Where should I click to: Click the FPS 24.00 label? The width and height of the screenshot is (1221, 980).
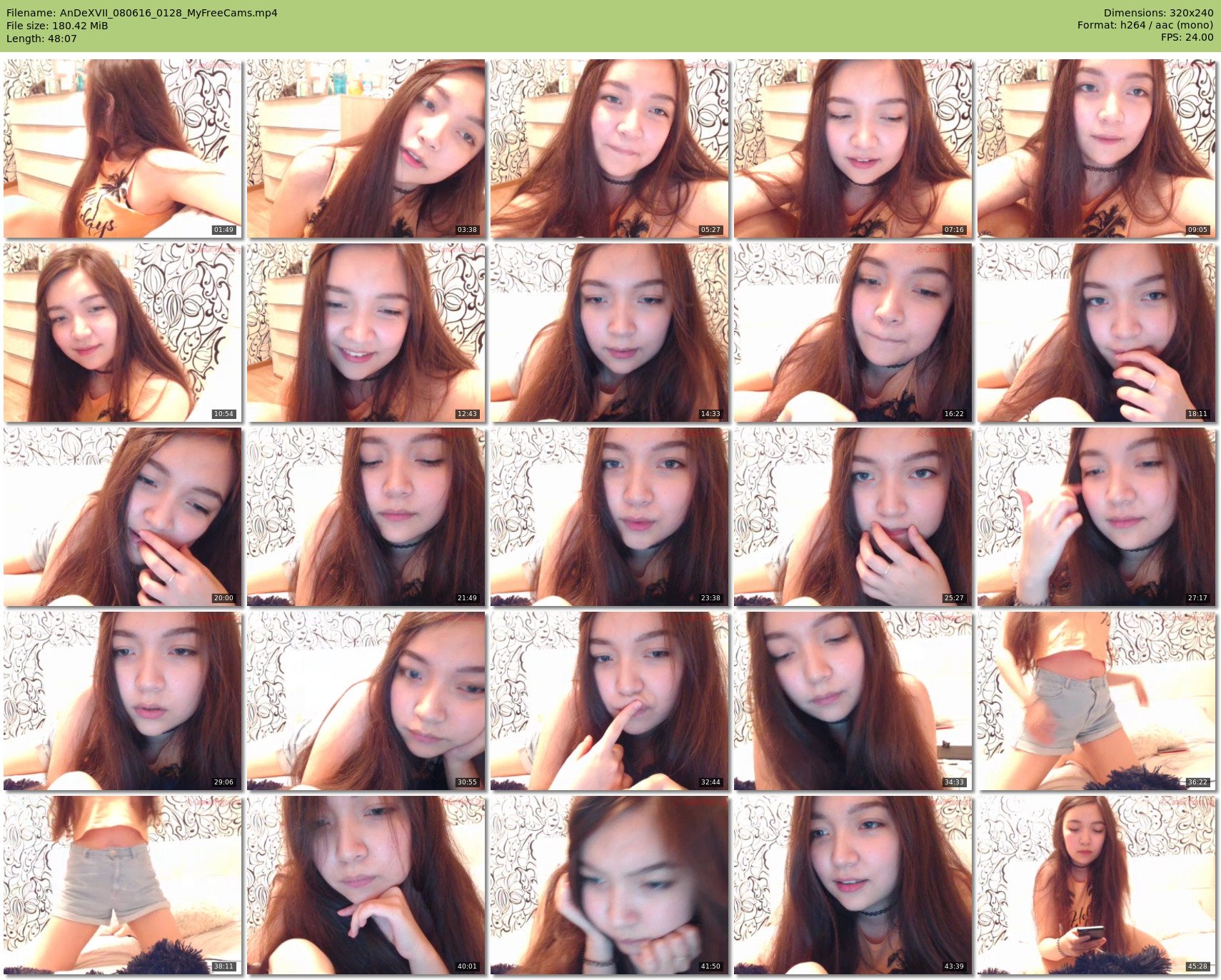pos(1187,37)
